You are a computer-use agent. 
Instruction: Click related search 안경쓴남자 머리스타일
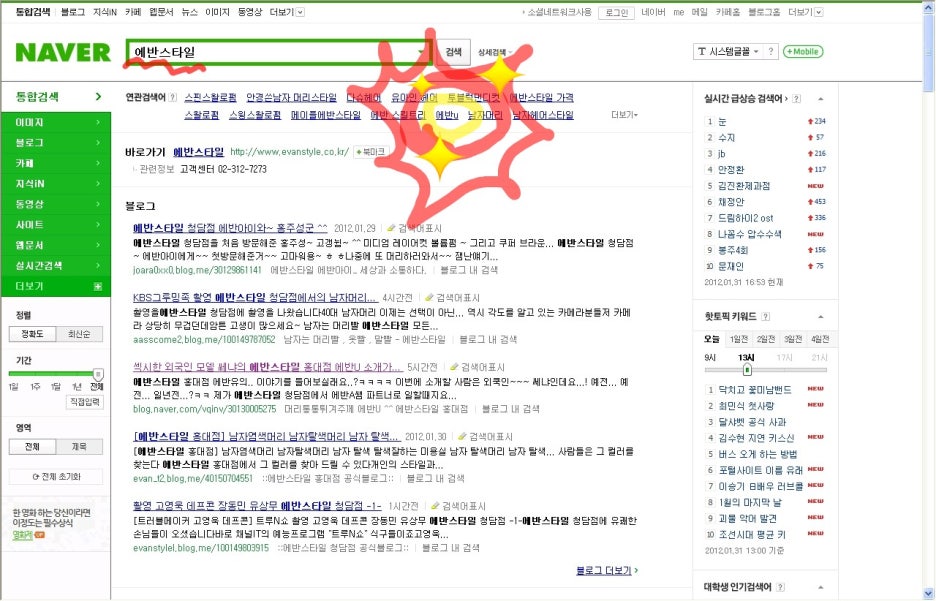[291, 97]
